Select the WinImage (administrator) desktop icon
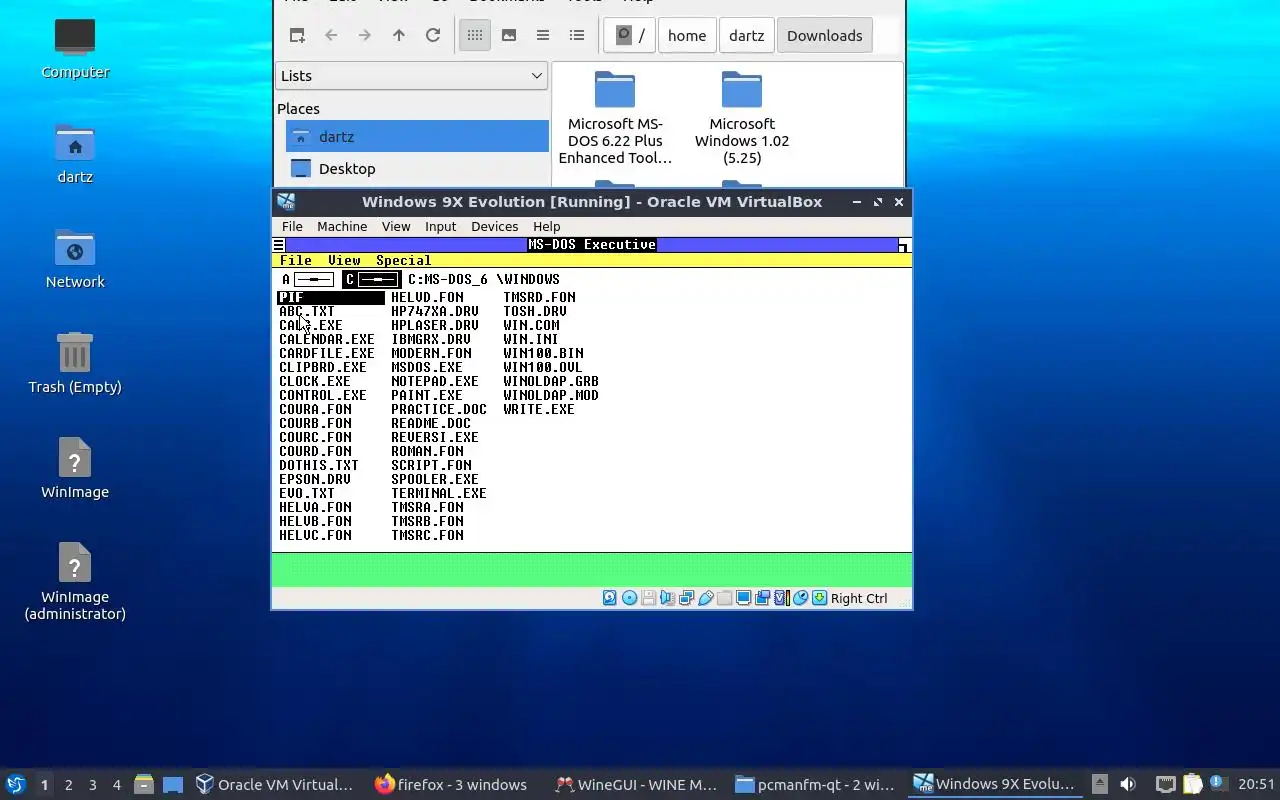 75,581
